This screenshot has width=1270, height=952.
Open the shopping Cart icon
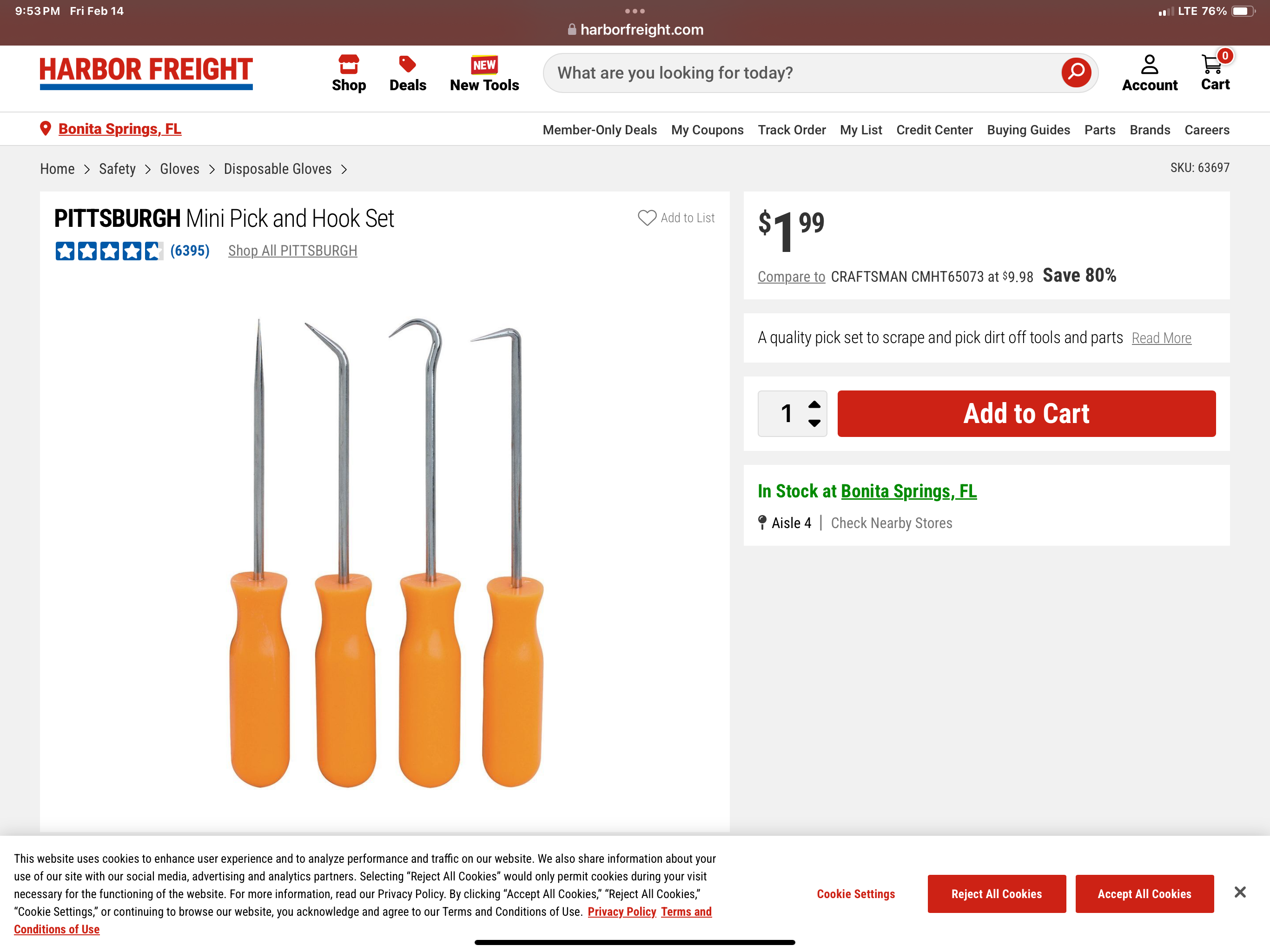1212,64
